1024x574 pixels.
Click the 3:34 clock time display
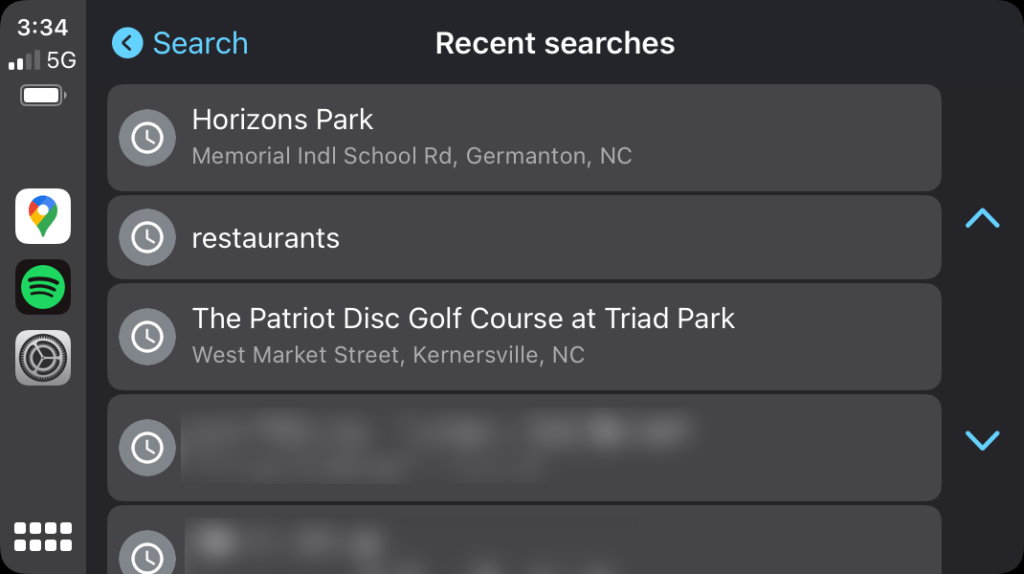tap(43, 27)
